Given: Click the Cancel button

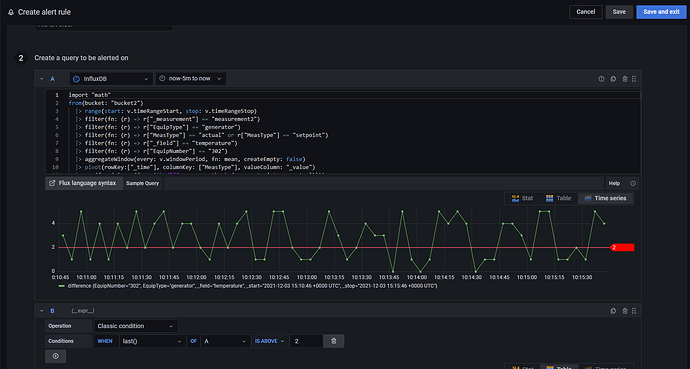Looking at the screenshot, I should pyautogui.click(x=586, y=12).
